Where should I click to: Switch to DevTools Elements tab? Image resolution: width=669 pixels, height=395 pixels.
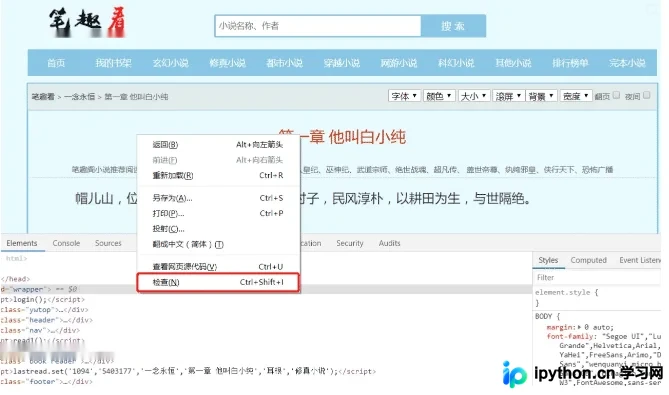point(22,243)
